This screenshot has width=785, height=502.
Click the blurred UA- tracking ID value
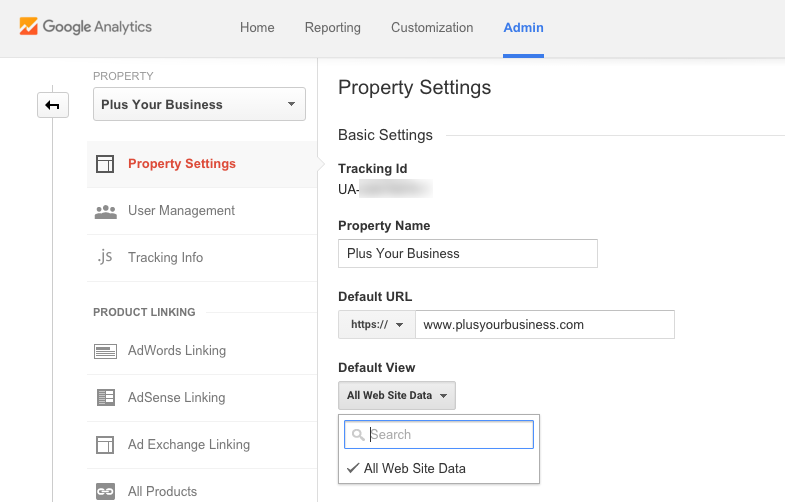point(385,189)
